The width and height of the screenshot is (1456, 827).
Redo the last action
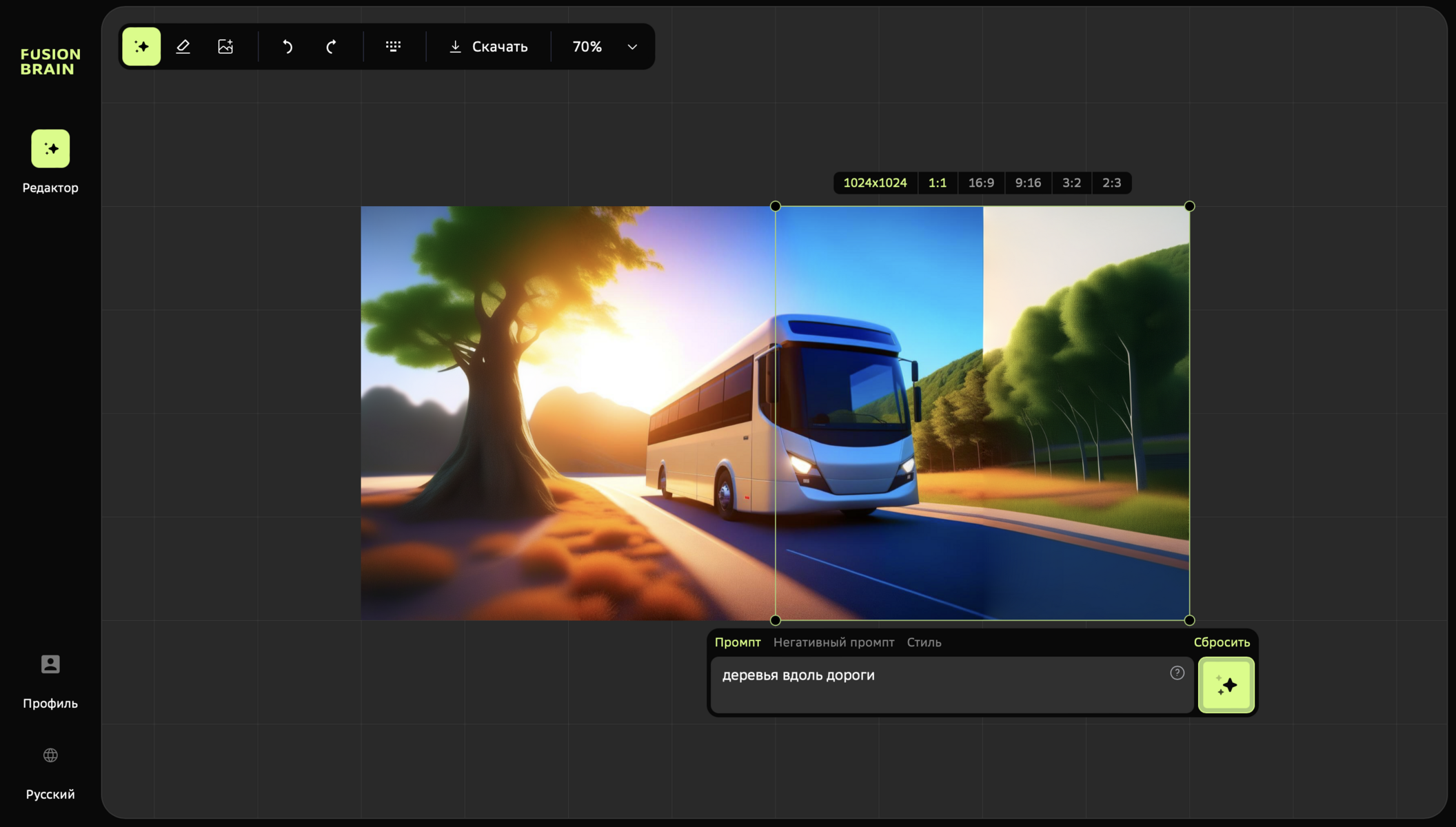click(331, 46)
